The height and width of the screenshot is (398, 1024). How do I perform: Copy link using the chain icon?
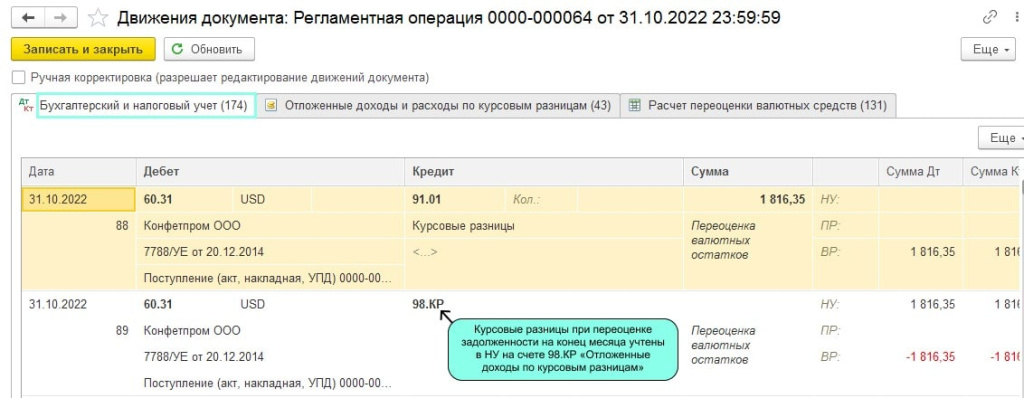(990, 18)
